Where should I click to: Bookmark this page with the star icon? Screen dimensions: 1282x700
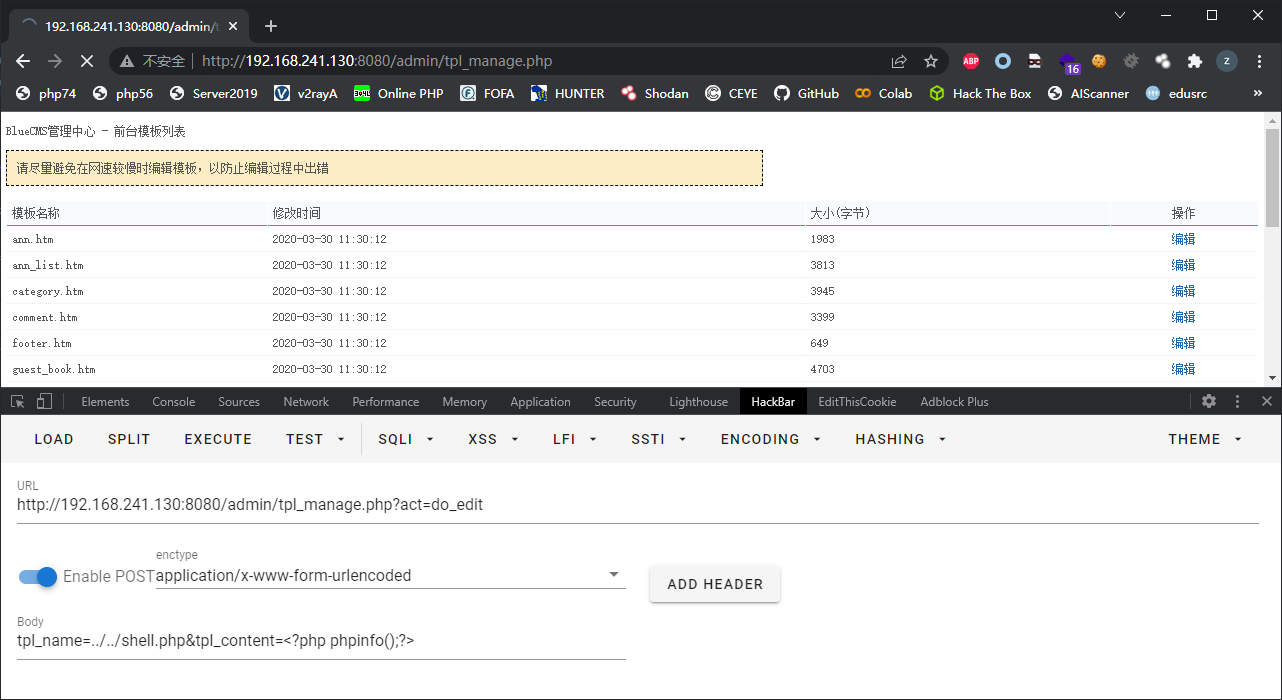pyautogui.click(x=931, y=61)
